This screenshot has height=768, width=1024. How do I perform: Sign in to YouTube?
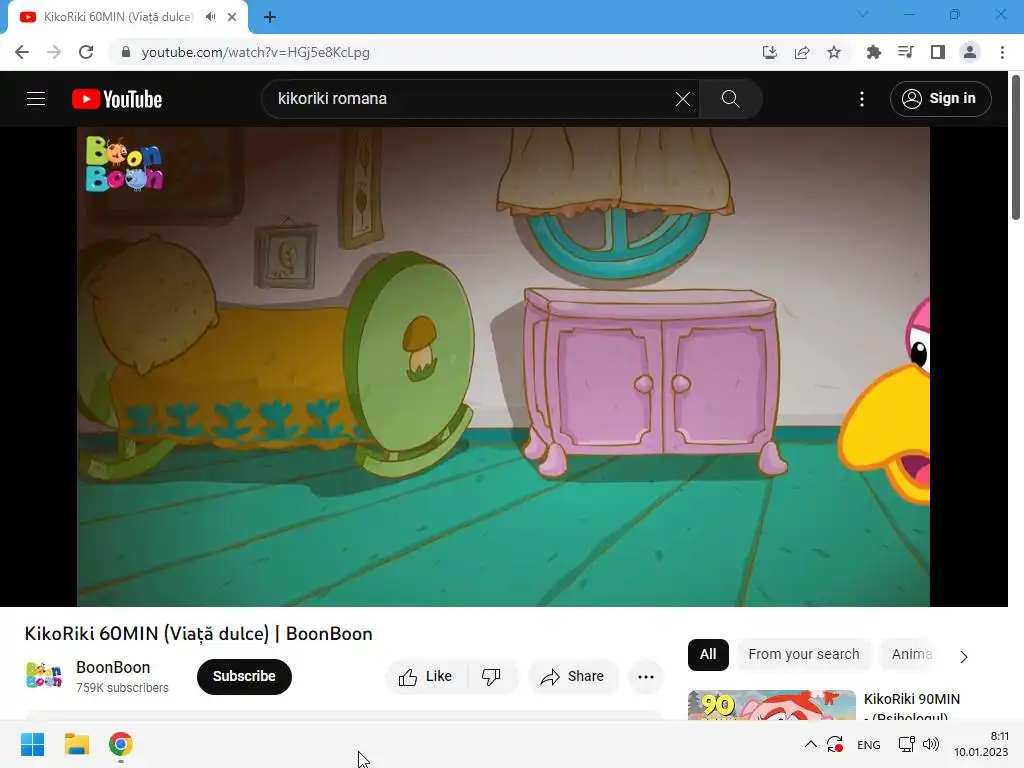pyautogui.click(x=940, y=99)
